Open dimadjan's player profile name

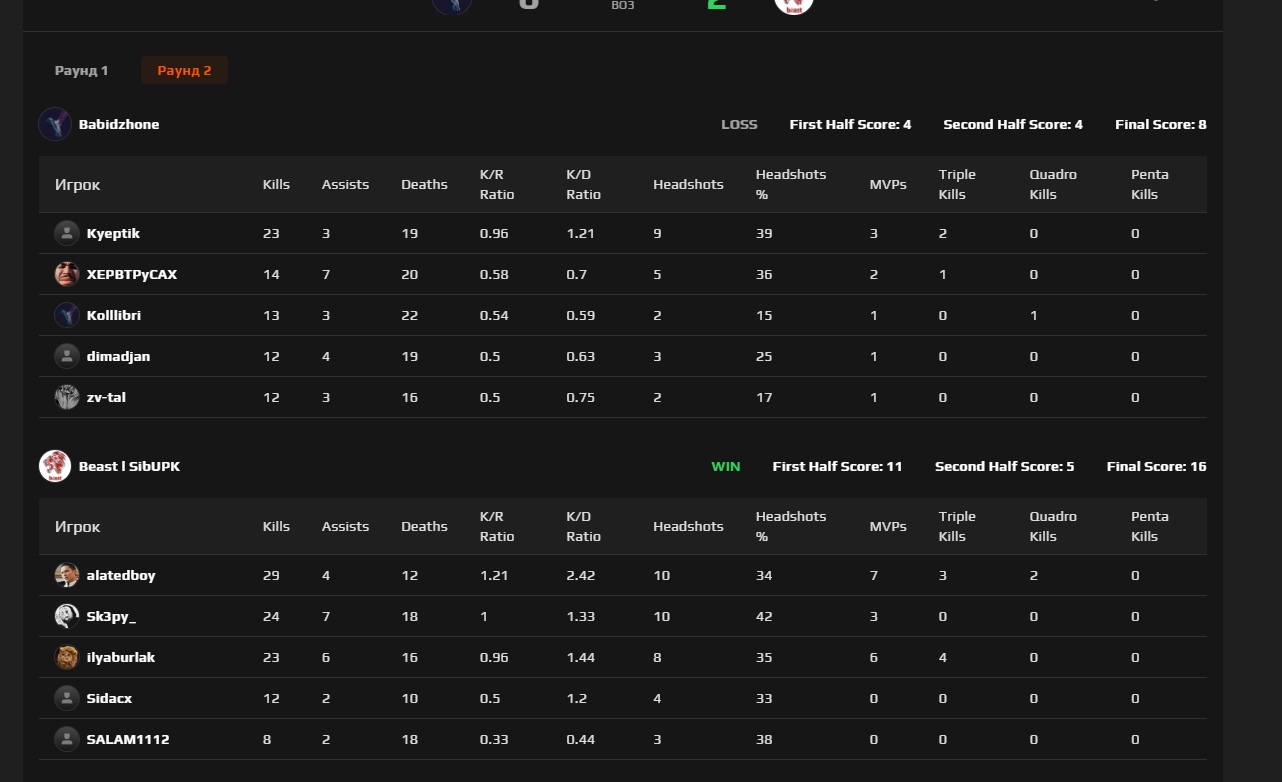click(x=118, y=356)
